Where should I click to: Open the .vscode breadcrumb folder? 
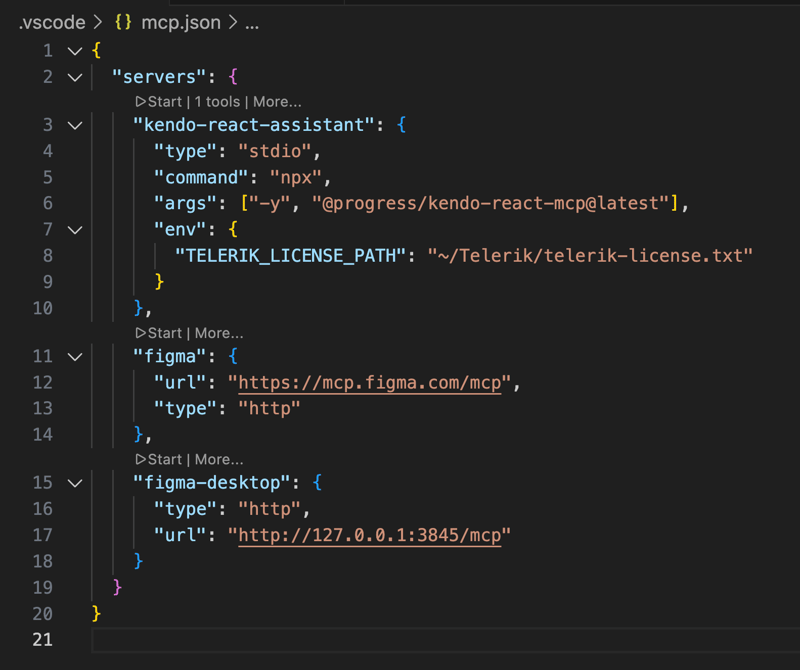(x=52, y=22)
